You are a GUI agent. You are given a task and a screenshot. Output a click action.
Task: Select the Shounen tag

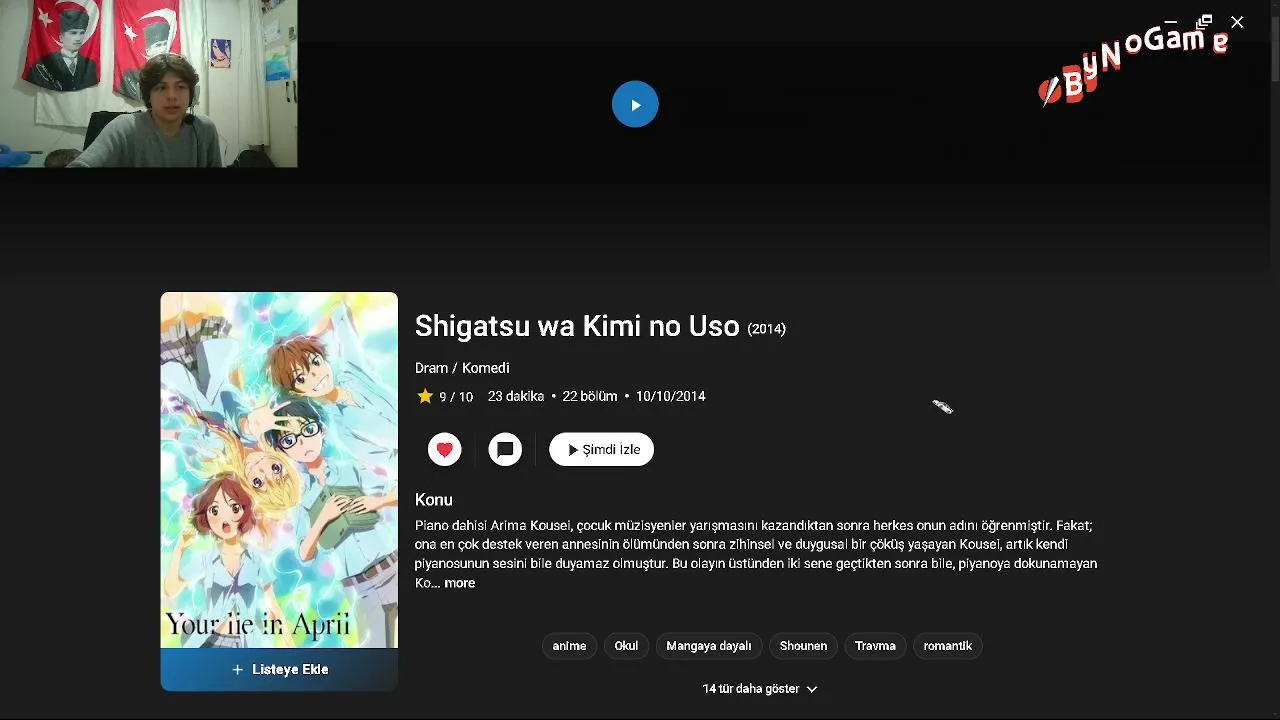click(803, 646)
